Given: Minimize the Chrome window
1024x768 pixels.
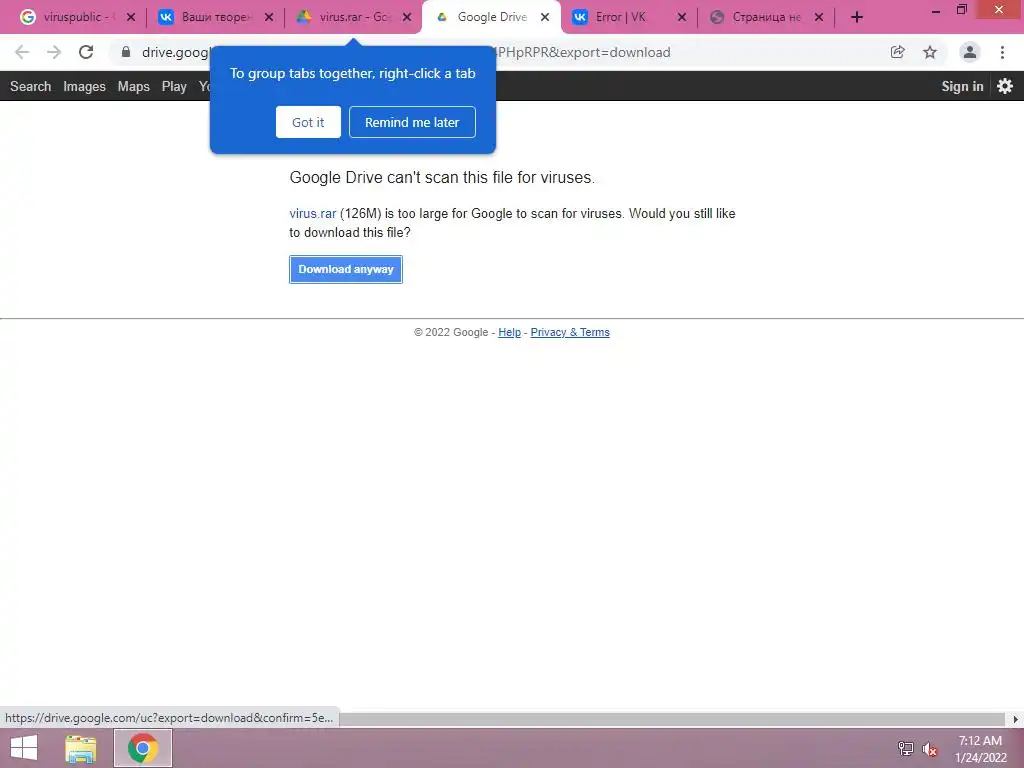Looking at the screenshot, I should (936, 10).
